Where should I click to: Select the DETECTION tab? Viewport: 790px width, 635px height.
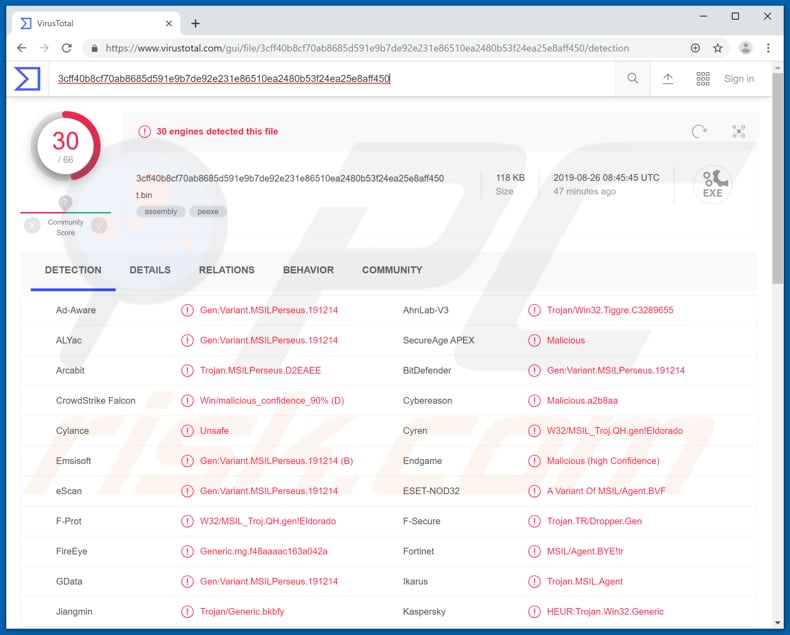click(73, 270)
